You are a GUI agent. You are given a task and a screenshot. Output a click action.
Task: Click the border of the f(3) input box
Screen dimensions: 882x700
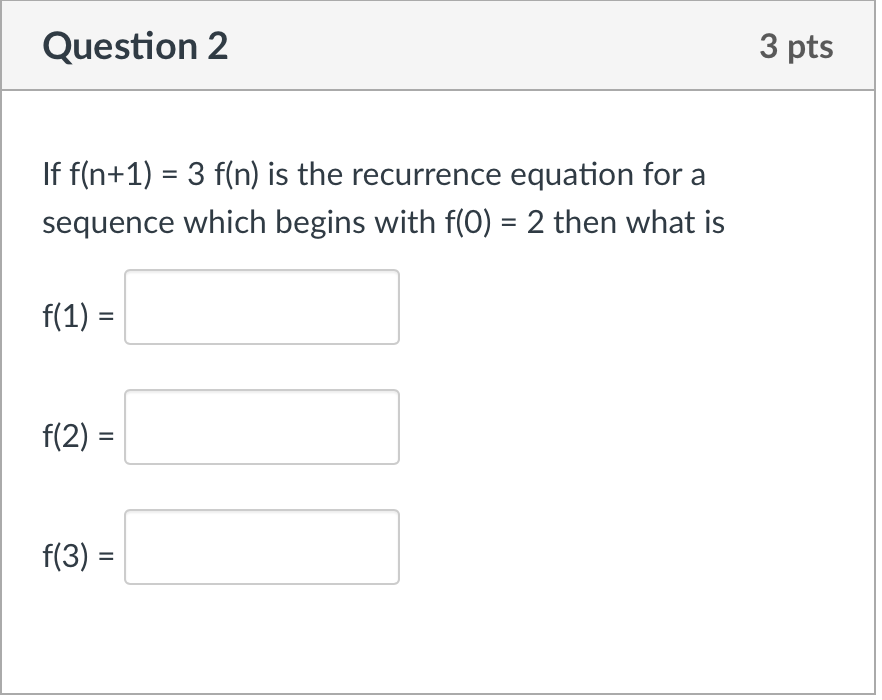click(261, 510)
